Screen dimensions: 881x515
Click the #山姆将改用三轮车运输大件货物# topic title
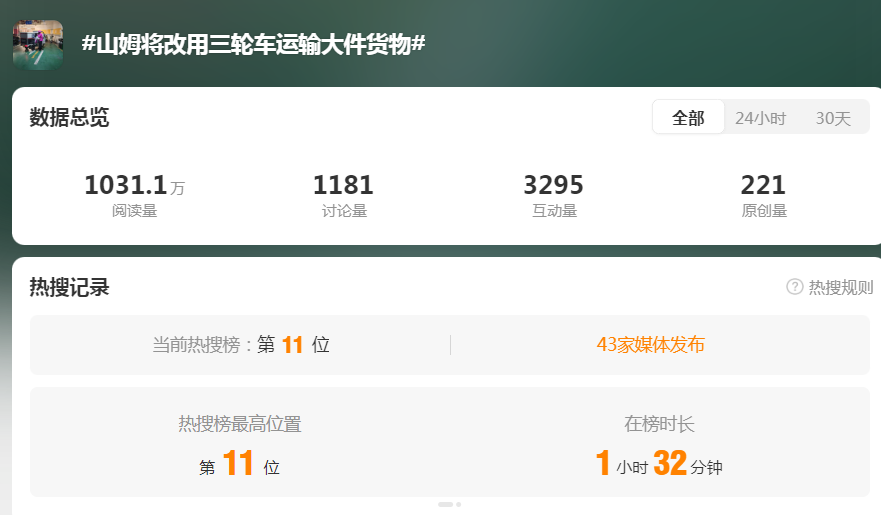(x=253, y=44)
